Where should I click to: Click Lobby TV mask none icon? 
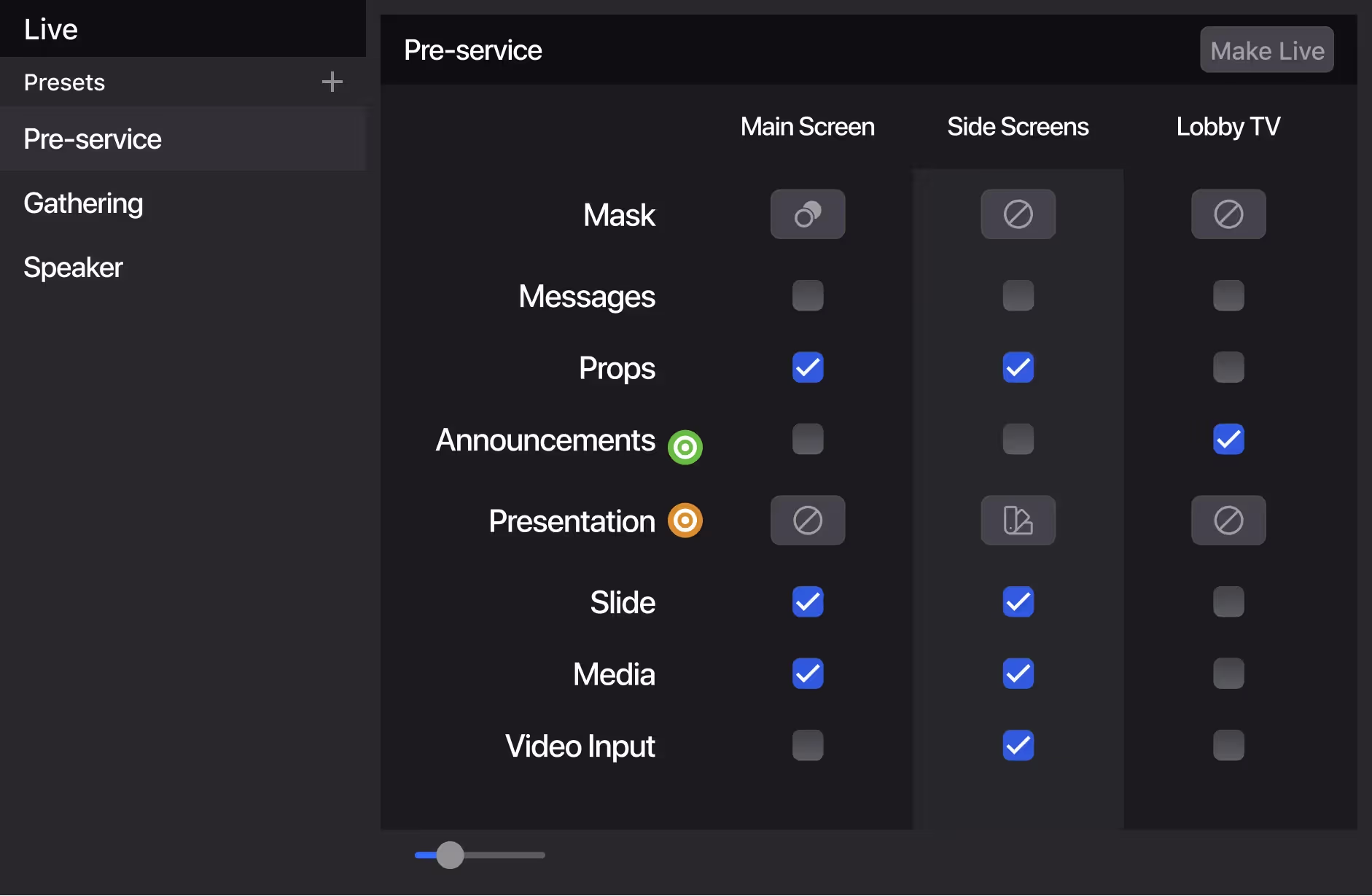[1228, 214]
